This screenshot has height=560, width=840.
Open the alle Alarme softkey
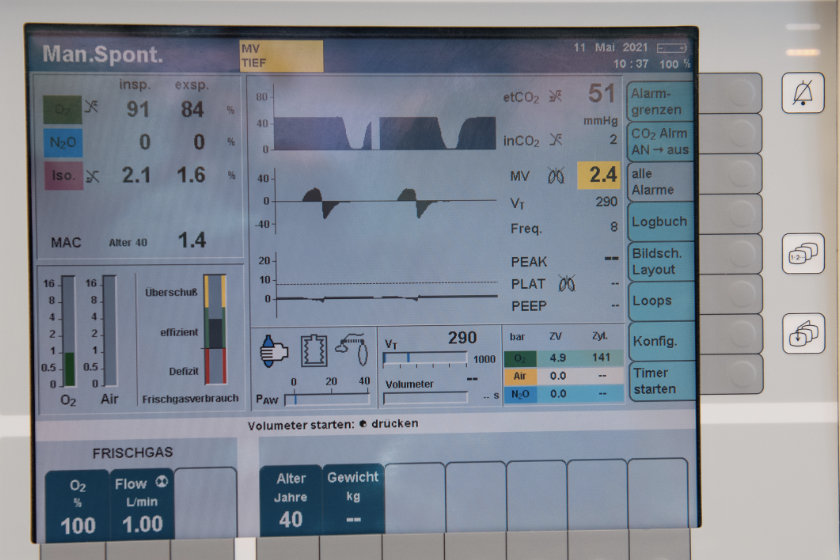[660, 181]
